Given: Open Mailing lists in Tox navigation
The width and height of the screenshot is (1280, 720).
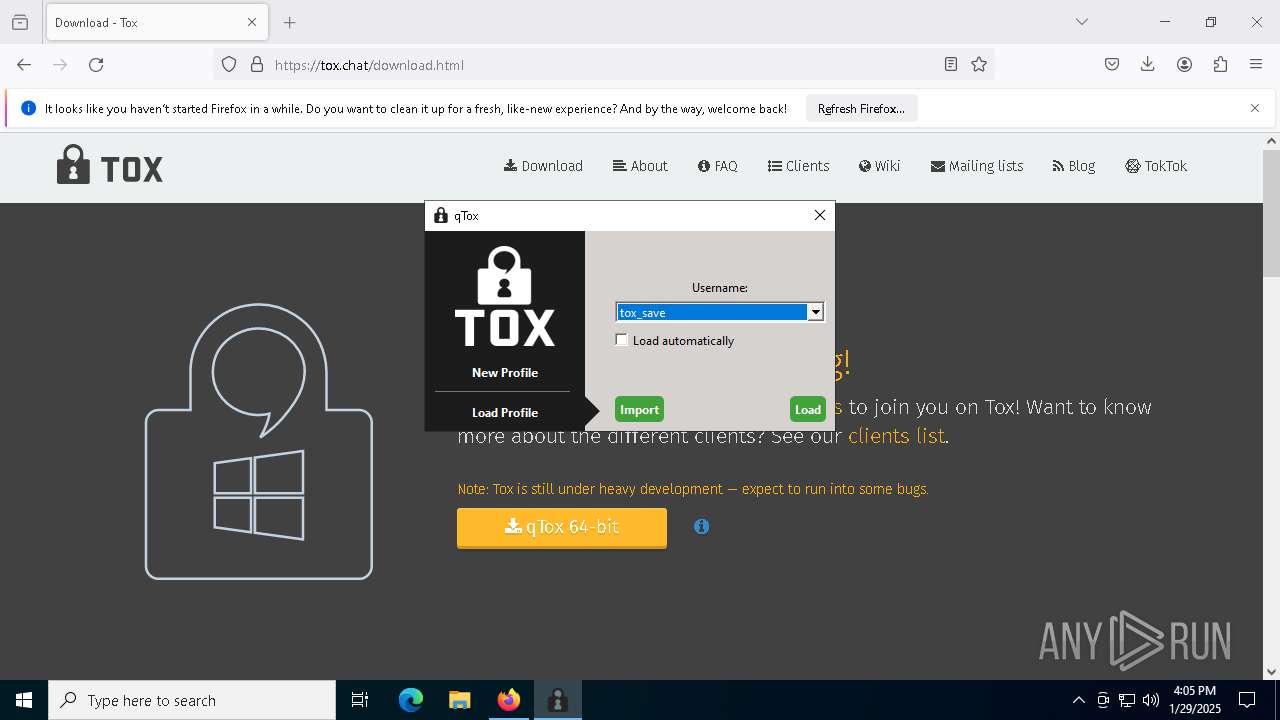Looking at the screenshot, I should coord(977,166).
